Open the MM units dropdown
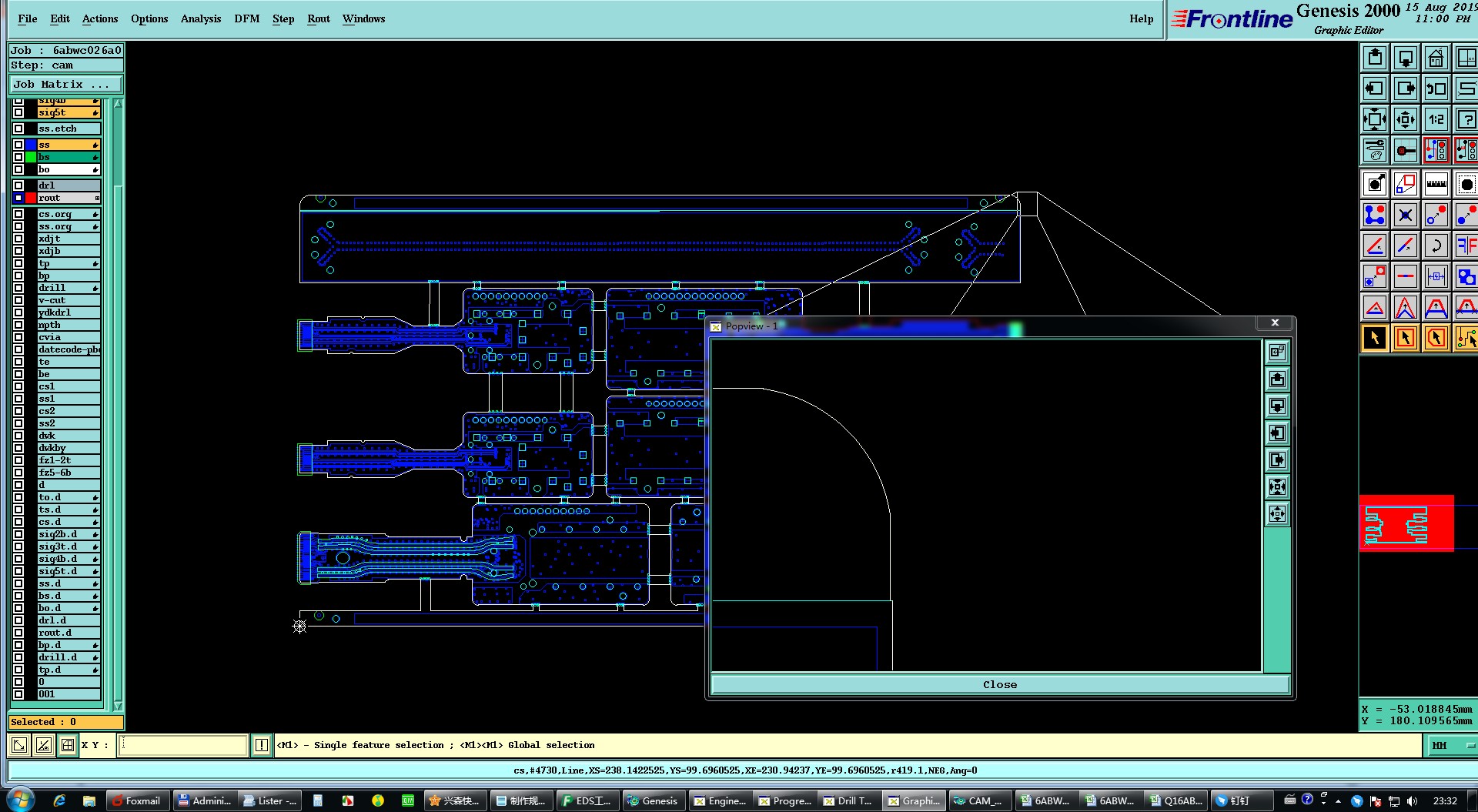The height and width of the screenshot is (812, 1478). pos(1452,745)
